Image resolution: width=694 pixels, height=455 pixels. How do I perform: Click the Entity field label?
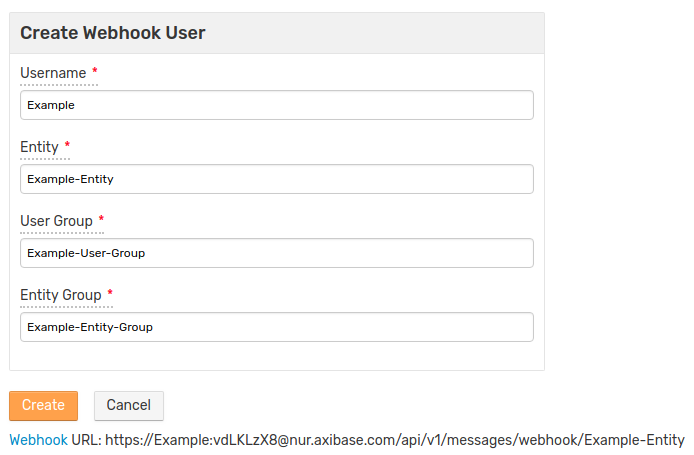click(39, 147)
